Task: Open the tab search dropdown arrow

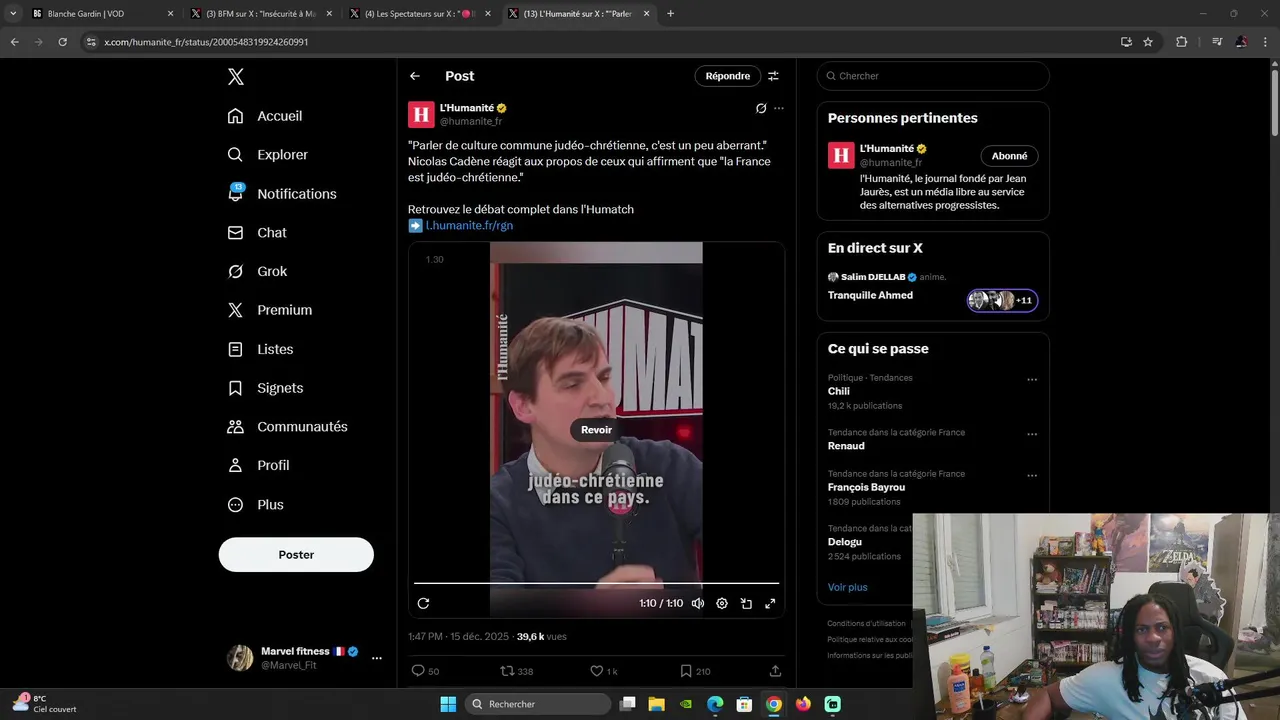Action: coord(13,14)
